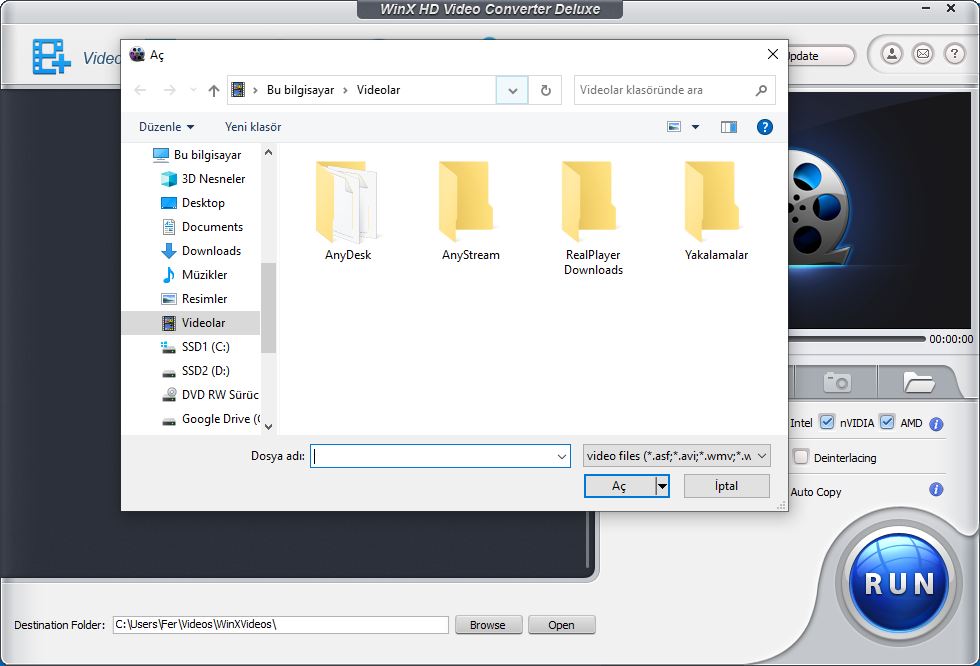The image size is (980, 666).
Task: Click the big RUN button
Action: coord(899,584)
